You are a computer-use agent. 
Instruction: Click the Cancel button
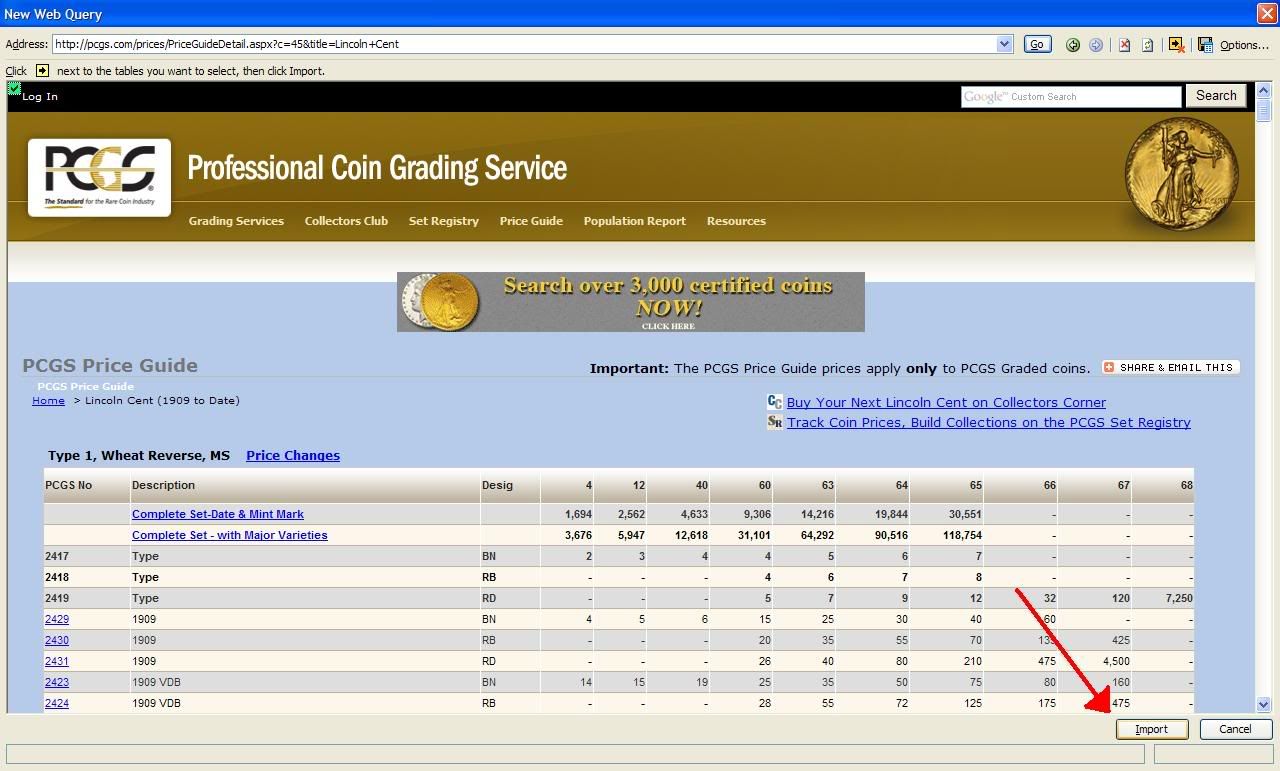[1236, 729]
